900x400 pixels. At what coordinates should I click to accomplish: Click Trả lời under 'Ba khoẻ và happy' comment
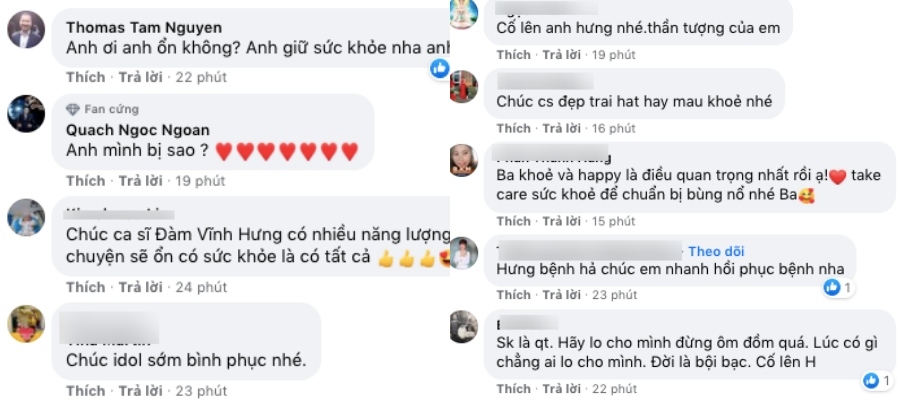click(562, 221)
